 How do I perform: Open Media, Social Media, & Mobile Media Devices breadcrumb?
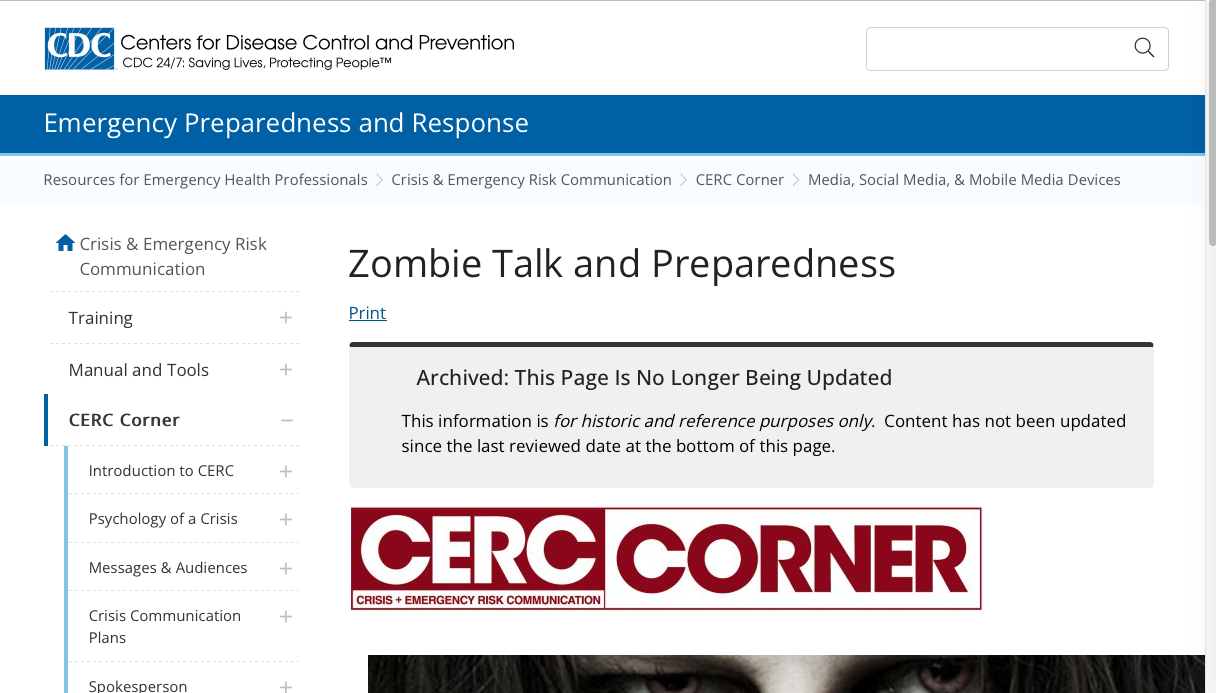pyautogui.click(x=964, y=180)
